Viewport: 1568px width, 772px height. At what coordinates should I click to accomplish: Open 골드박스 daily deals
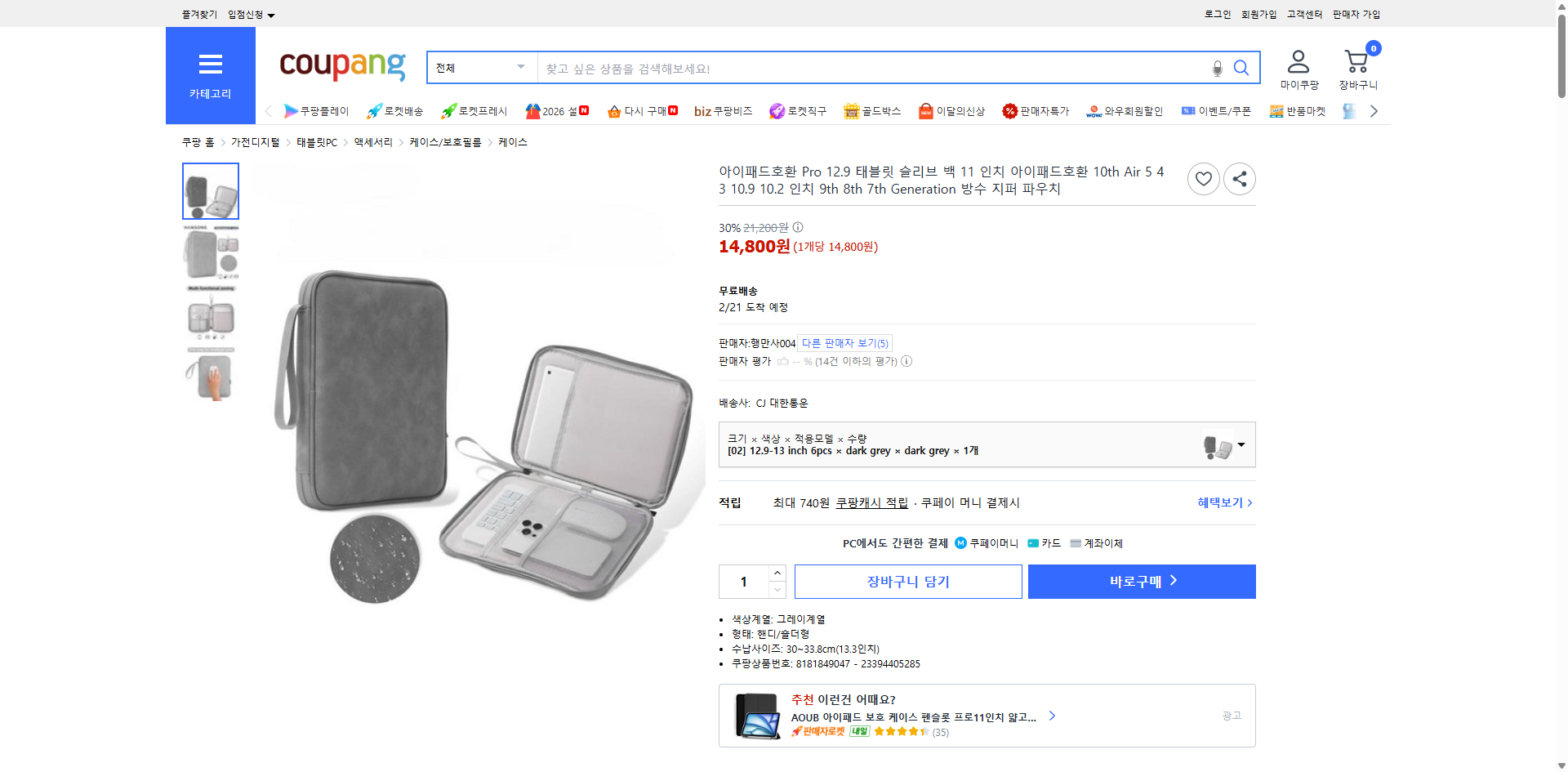(x=872, y=110)
